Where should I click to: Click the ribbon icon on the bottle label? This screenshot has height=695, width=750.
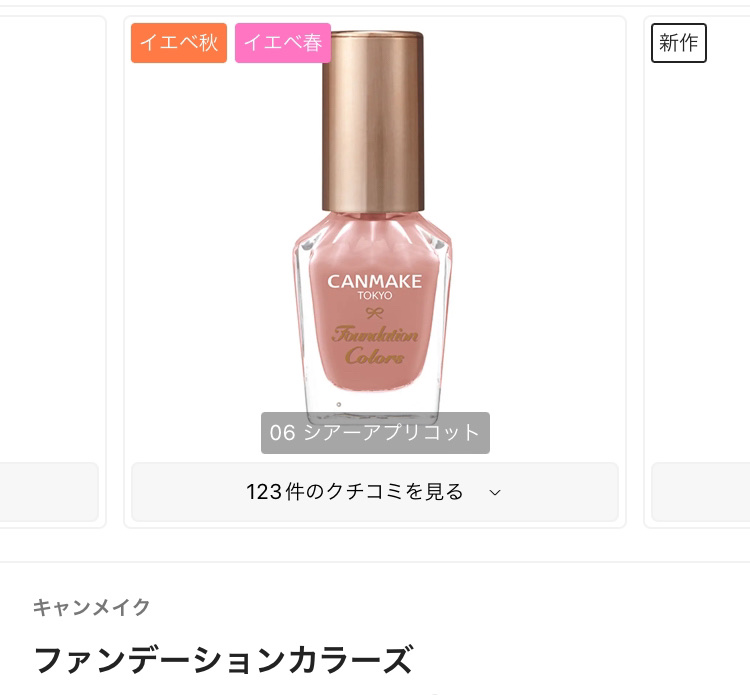(375, 313)
